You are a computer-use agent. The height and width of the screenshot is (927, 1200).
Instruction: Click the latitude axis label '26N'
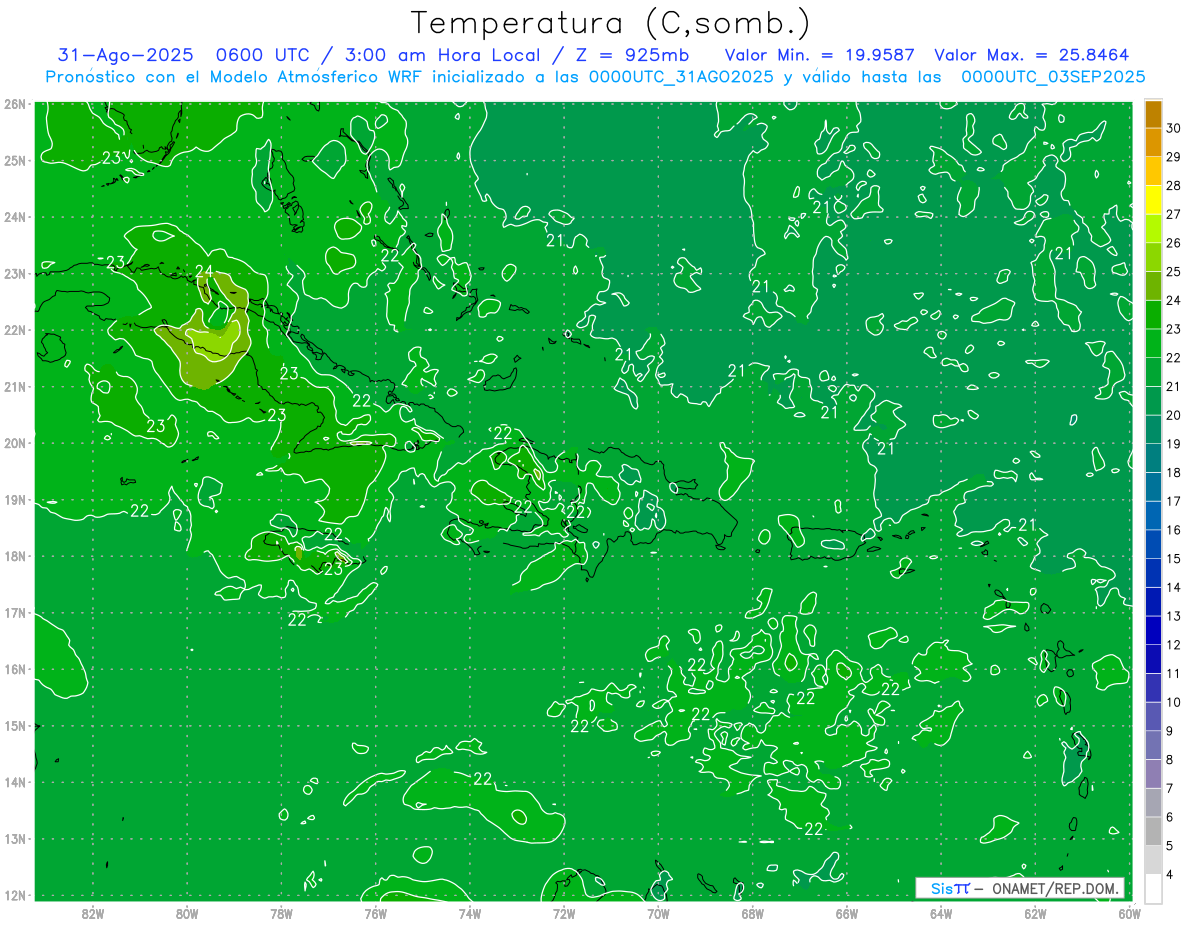click(x=14, y=104)
